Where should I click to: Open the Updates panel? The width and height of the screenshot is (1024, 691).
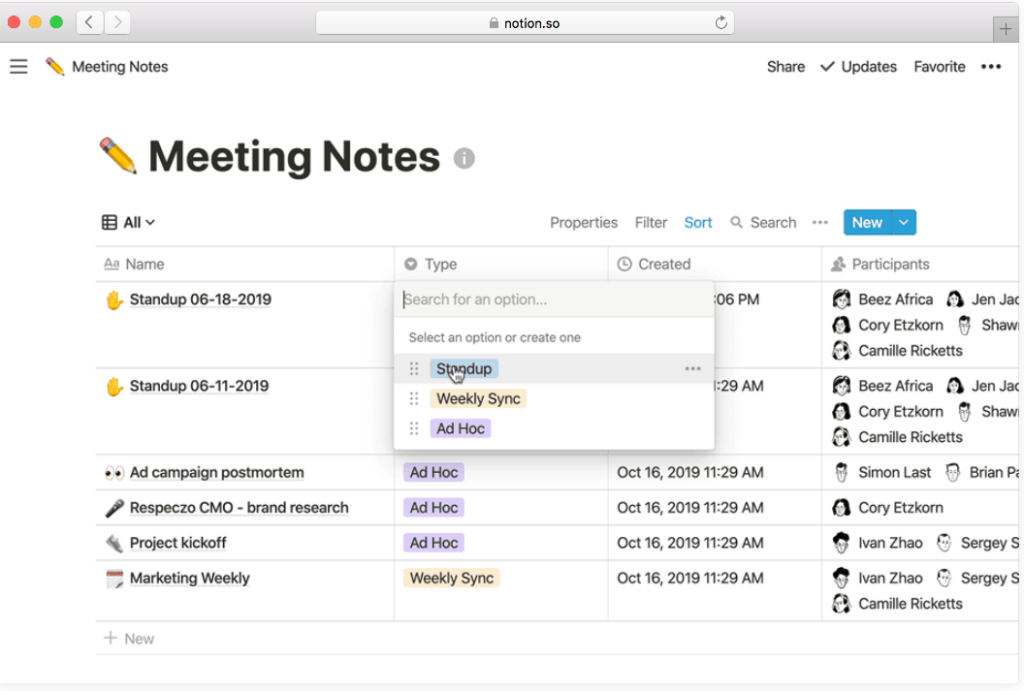(858, 67)
